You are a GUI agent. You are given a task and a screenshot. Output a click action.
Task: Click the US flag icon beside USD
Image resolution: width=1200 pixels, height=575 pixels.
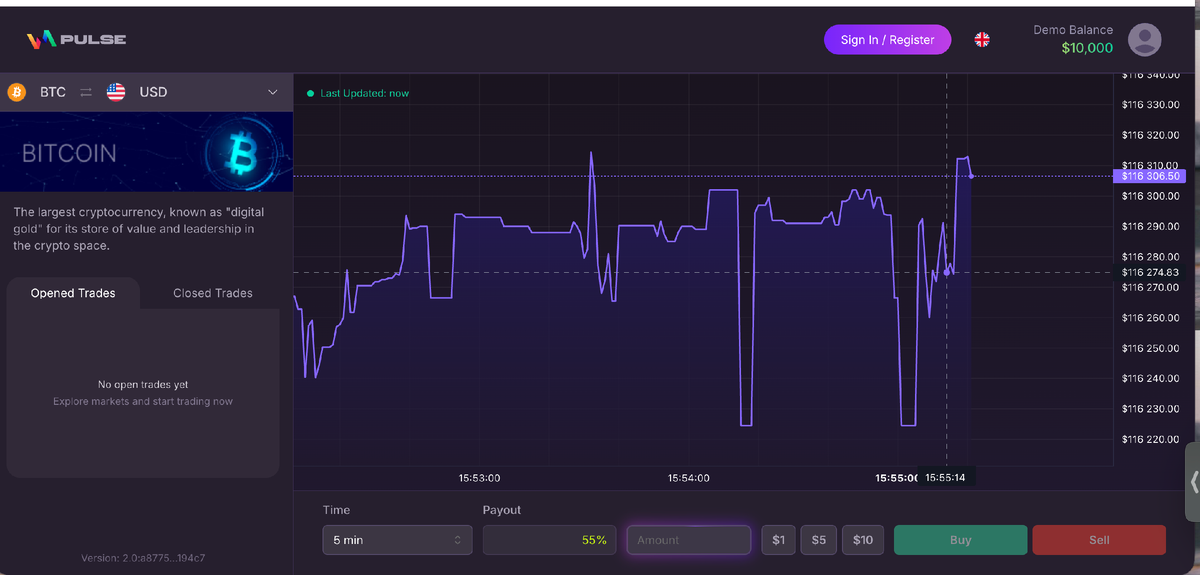point(116,92)
